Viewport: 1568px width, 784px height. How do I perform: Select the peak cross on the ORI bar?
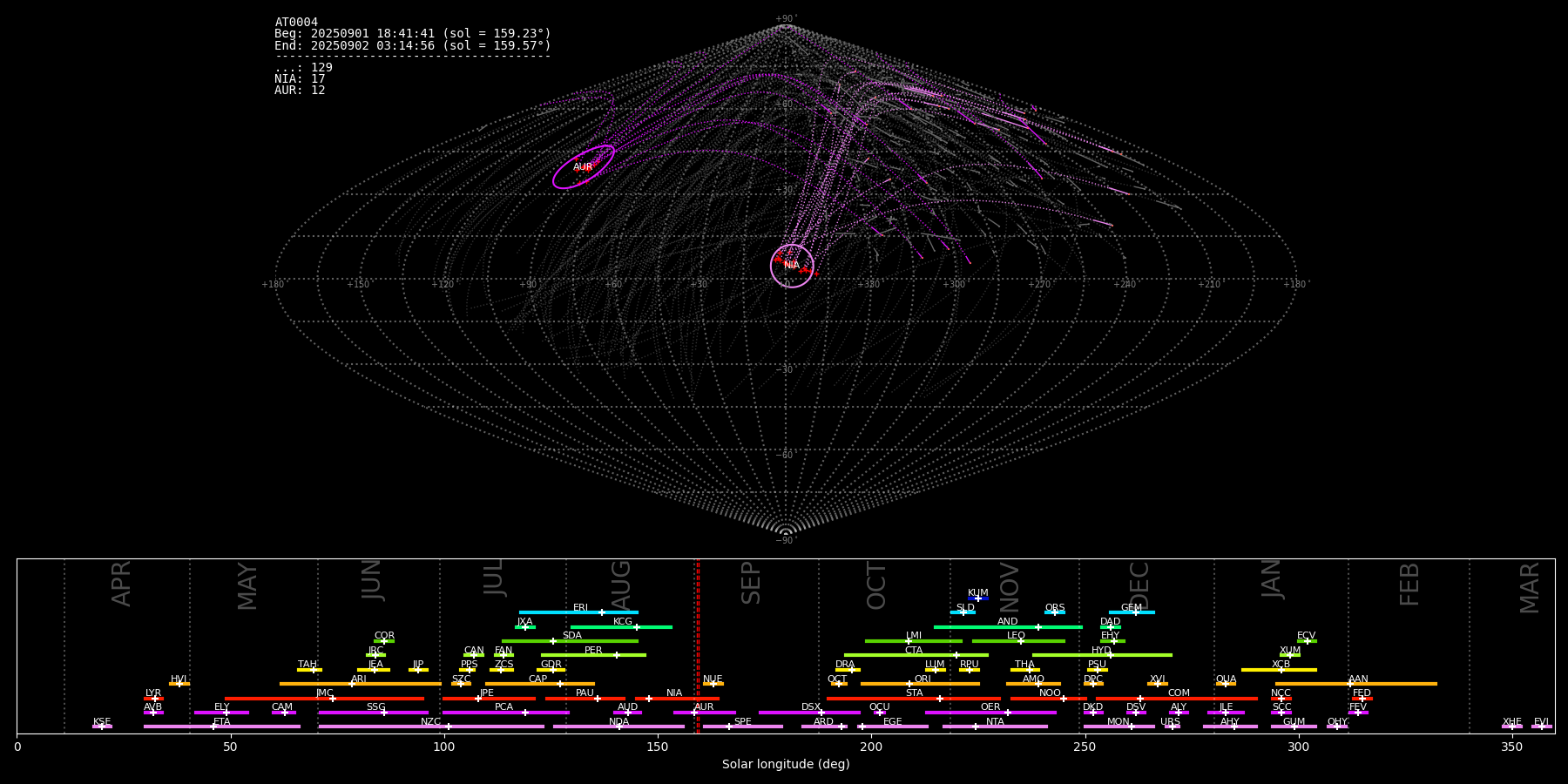point(909,684)
